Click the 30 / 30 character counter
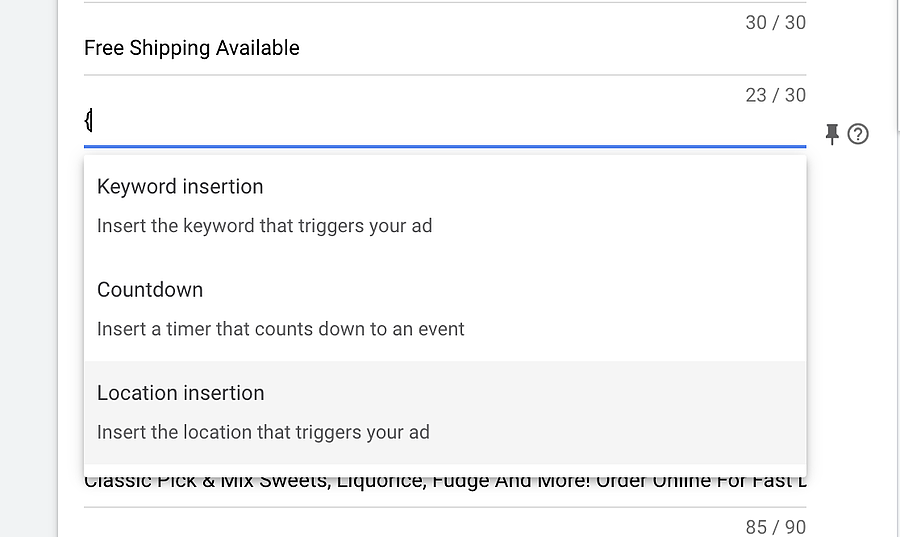The width and height of the screenshot is (900, 537). click(775, 22)
